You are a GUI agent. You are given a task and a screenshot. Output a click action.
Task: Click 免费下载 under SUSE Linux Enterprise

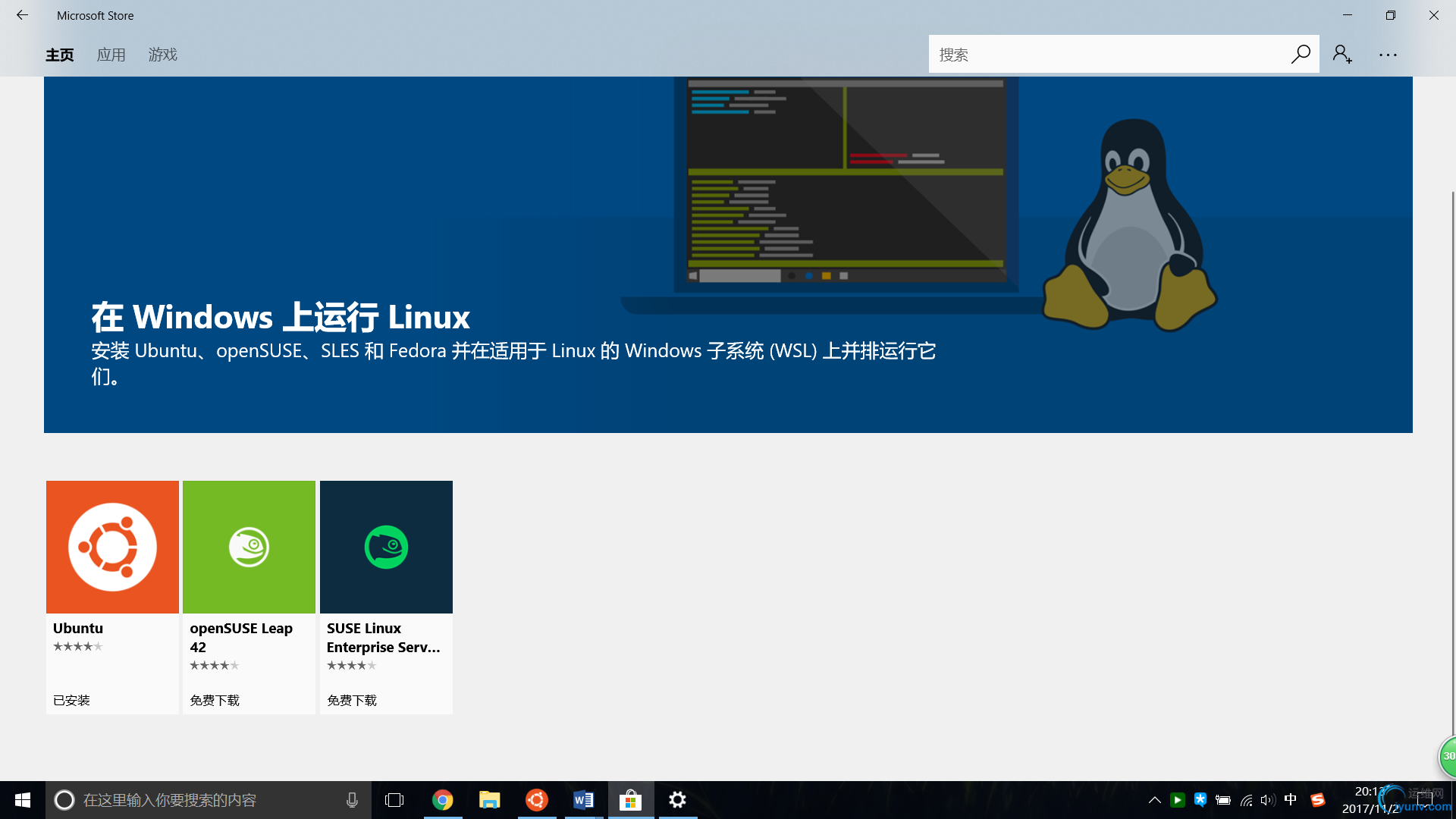352,700
